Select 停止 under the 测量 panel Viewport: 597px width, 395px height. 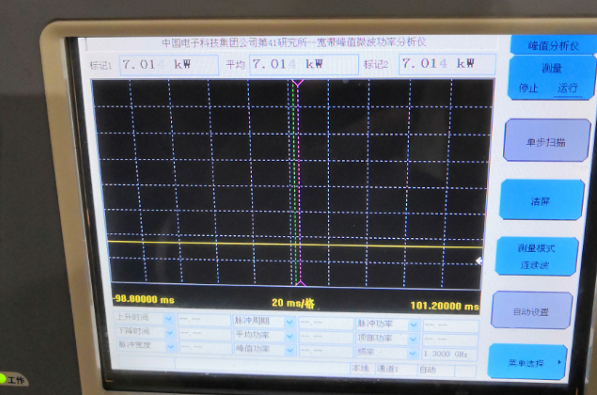tap(528, 88)
